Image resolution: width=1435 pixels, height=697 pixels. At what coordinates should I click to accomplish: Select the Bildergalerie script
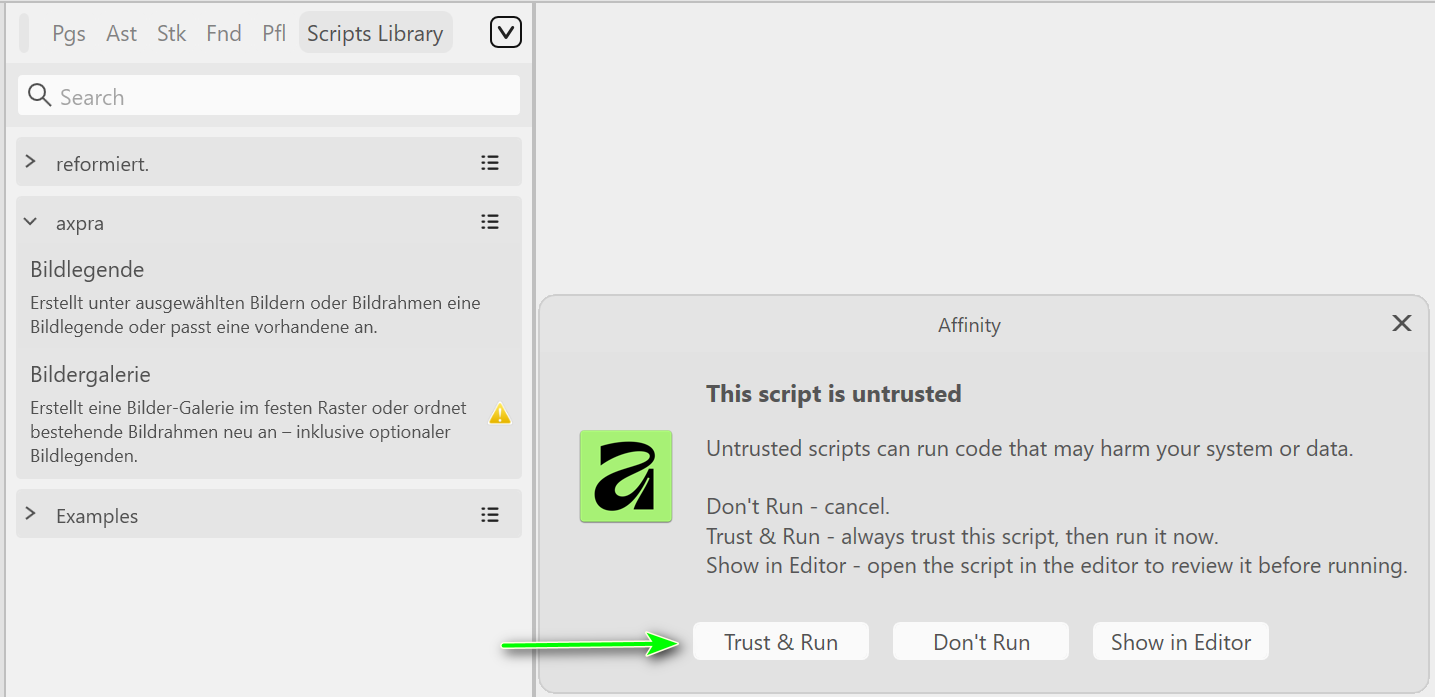coord(269,414)
